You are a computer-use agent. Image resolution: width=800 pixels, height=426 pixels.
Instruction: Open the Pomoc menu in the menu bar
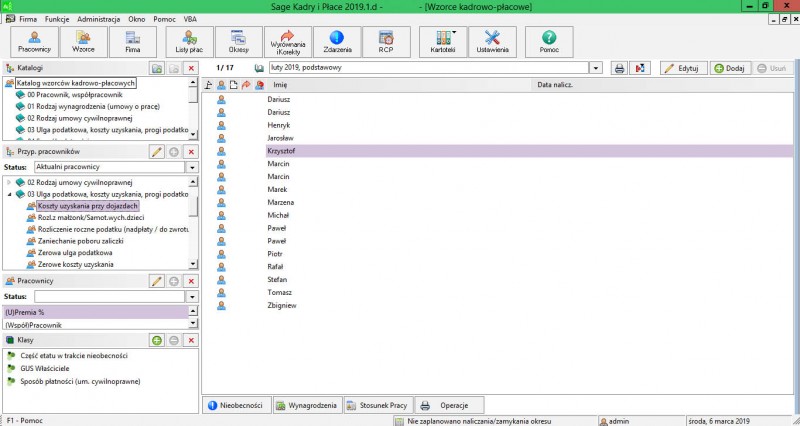164,19
